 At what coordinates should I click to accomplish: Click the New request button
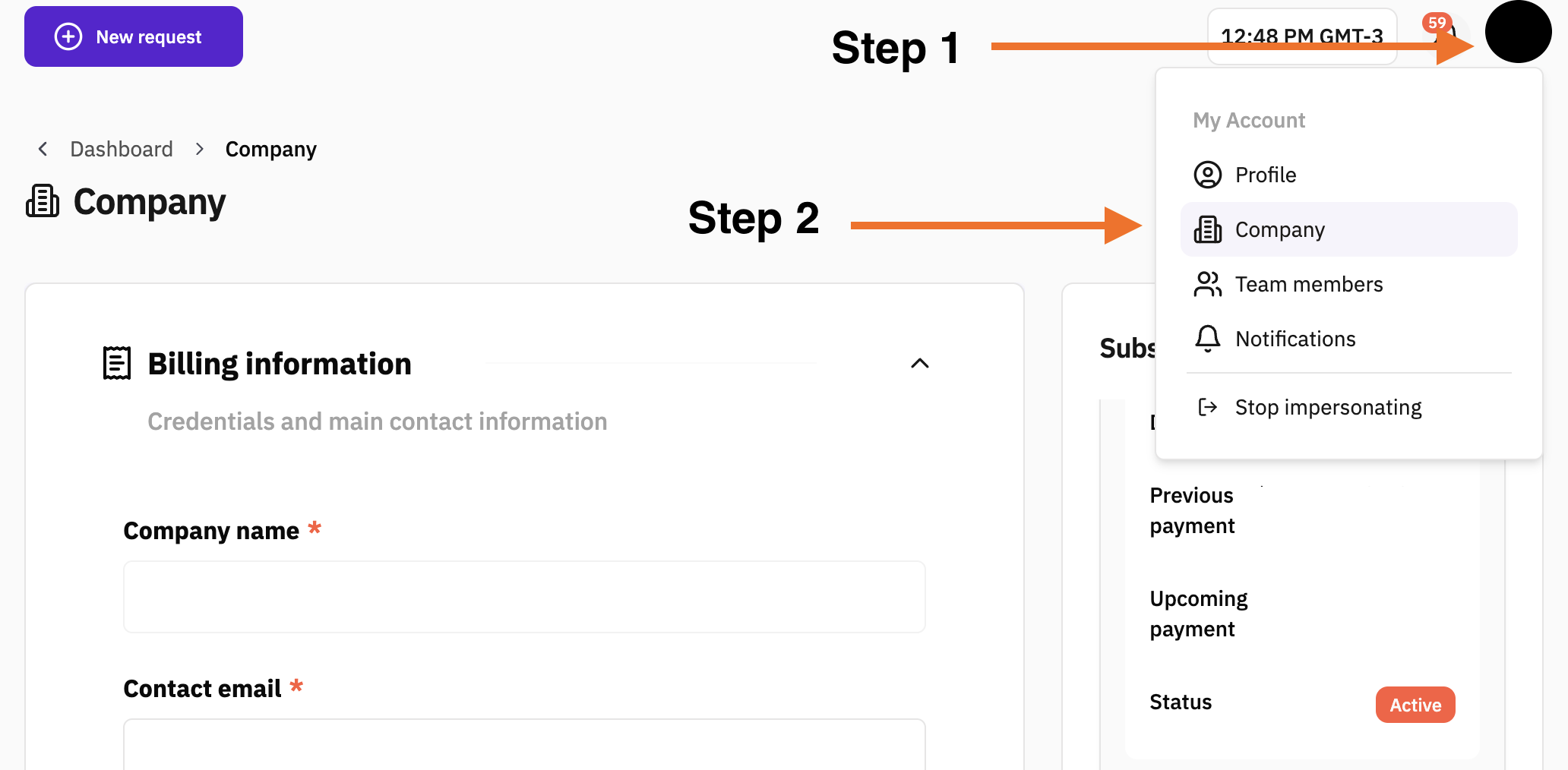point(134,36)
